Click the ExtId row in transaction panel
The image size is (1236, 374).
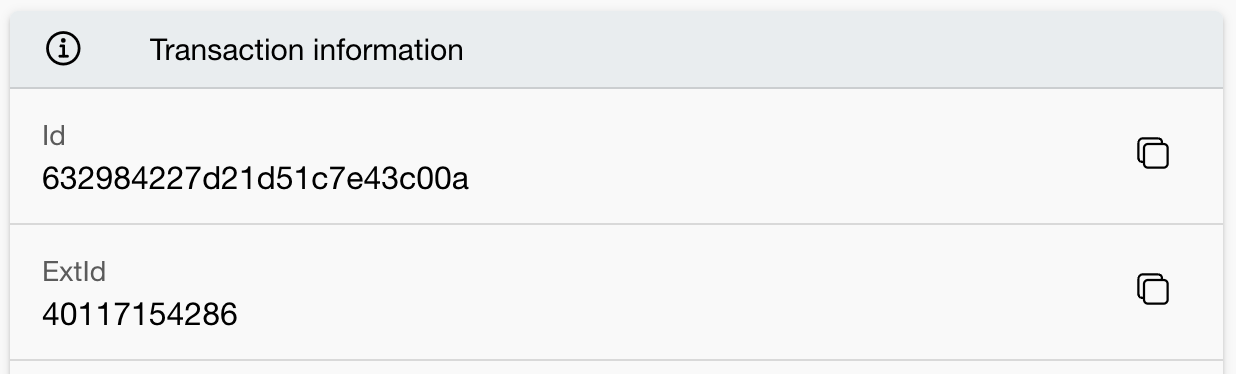[x=616, y=292]
